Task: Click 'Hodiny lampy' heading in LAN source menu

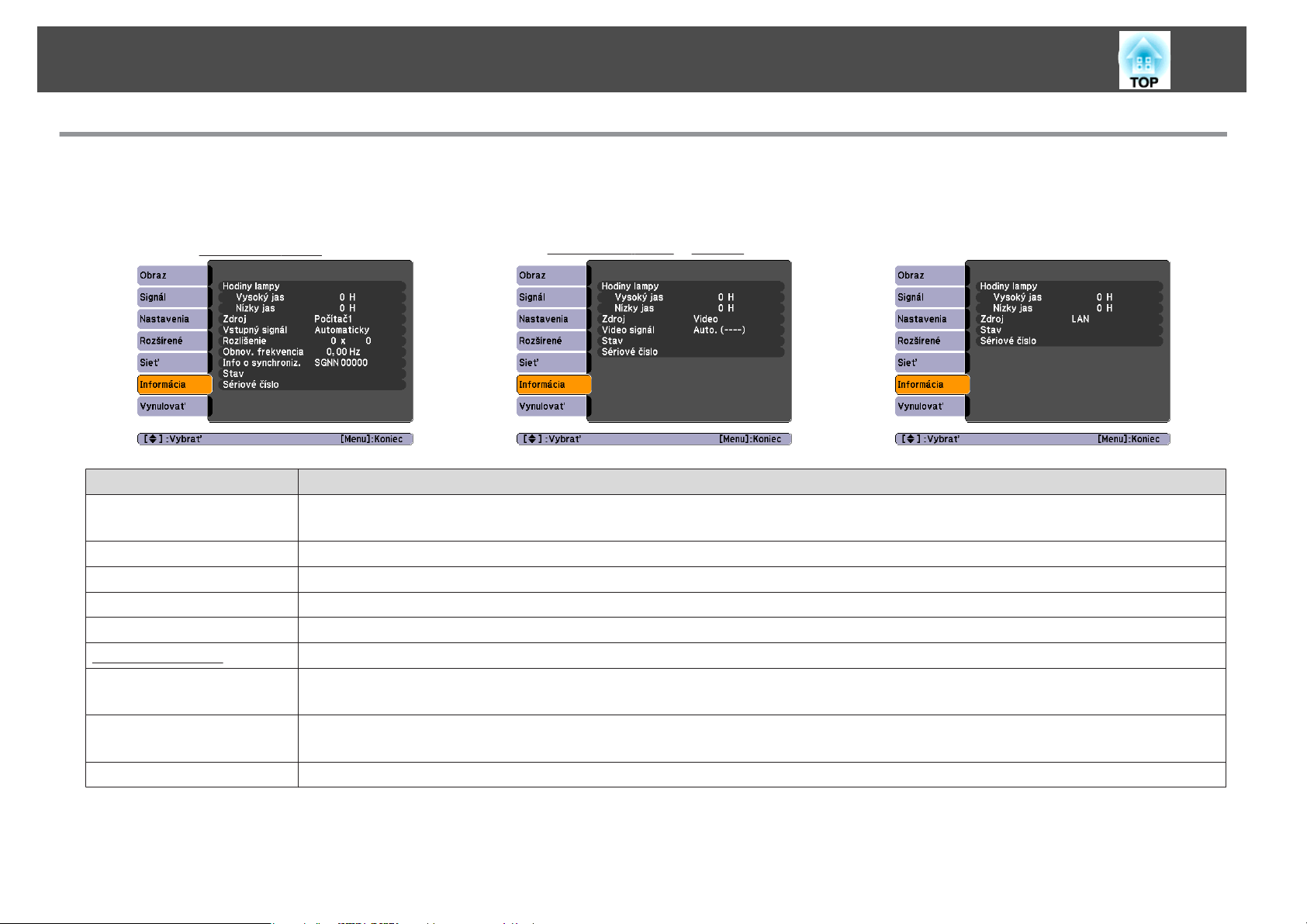Action: click(x=1008, y=286)
